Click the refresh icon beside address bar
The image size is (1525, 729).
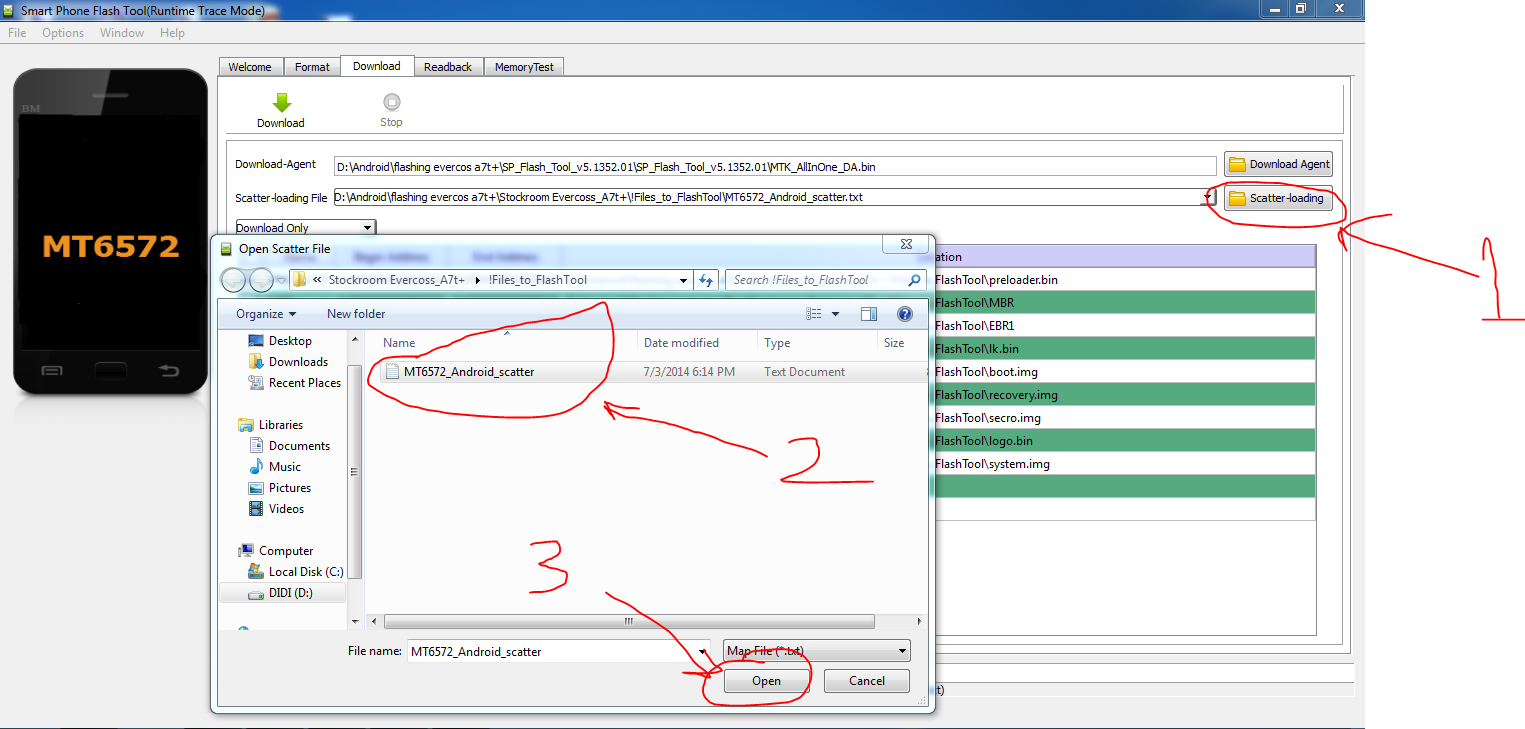(x=706, y=280)
